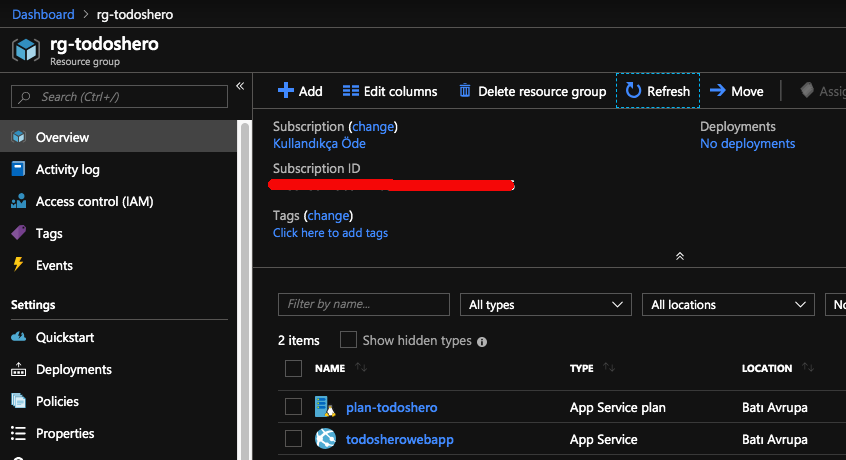Collapse the essentials section with up chevrons
Viewport: 846px width, 460px height.
(680, 256)
